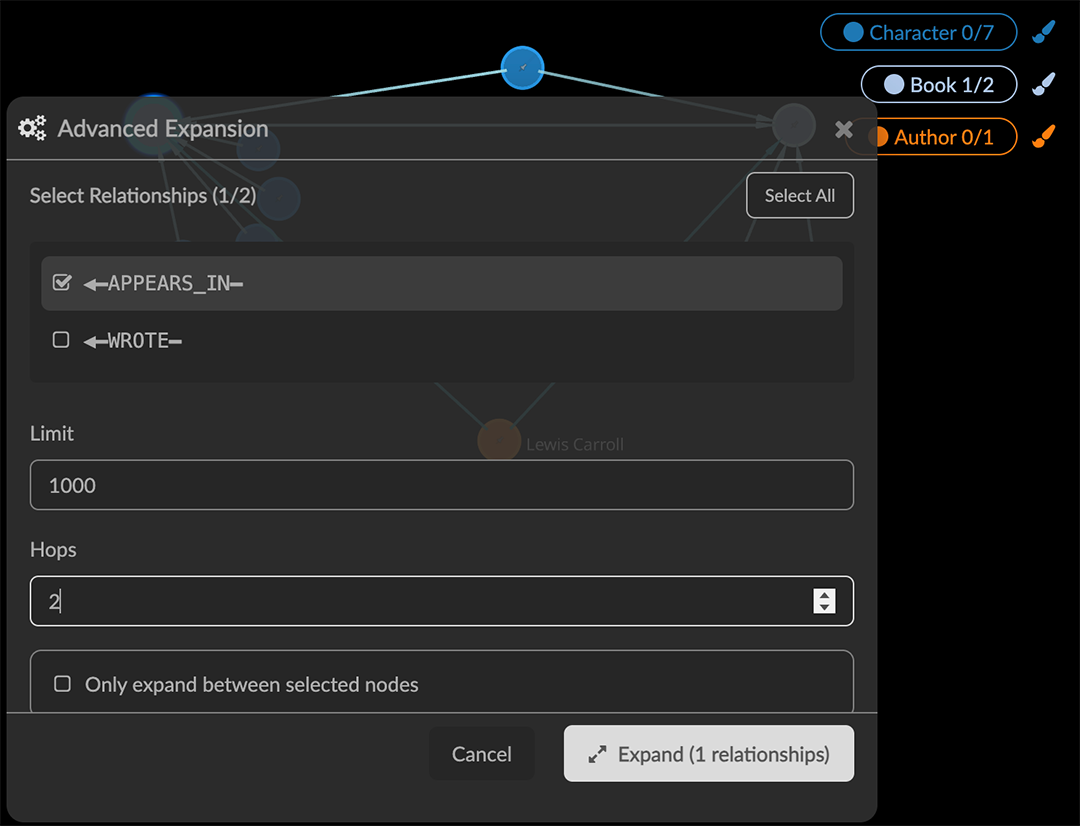Focus the Hops number field
Viewport: 1080px width, 826px height.
(x=420, y=601)
